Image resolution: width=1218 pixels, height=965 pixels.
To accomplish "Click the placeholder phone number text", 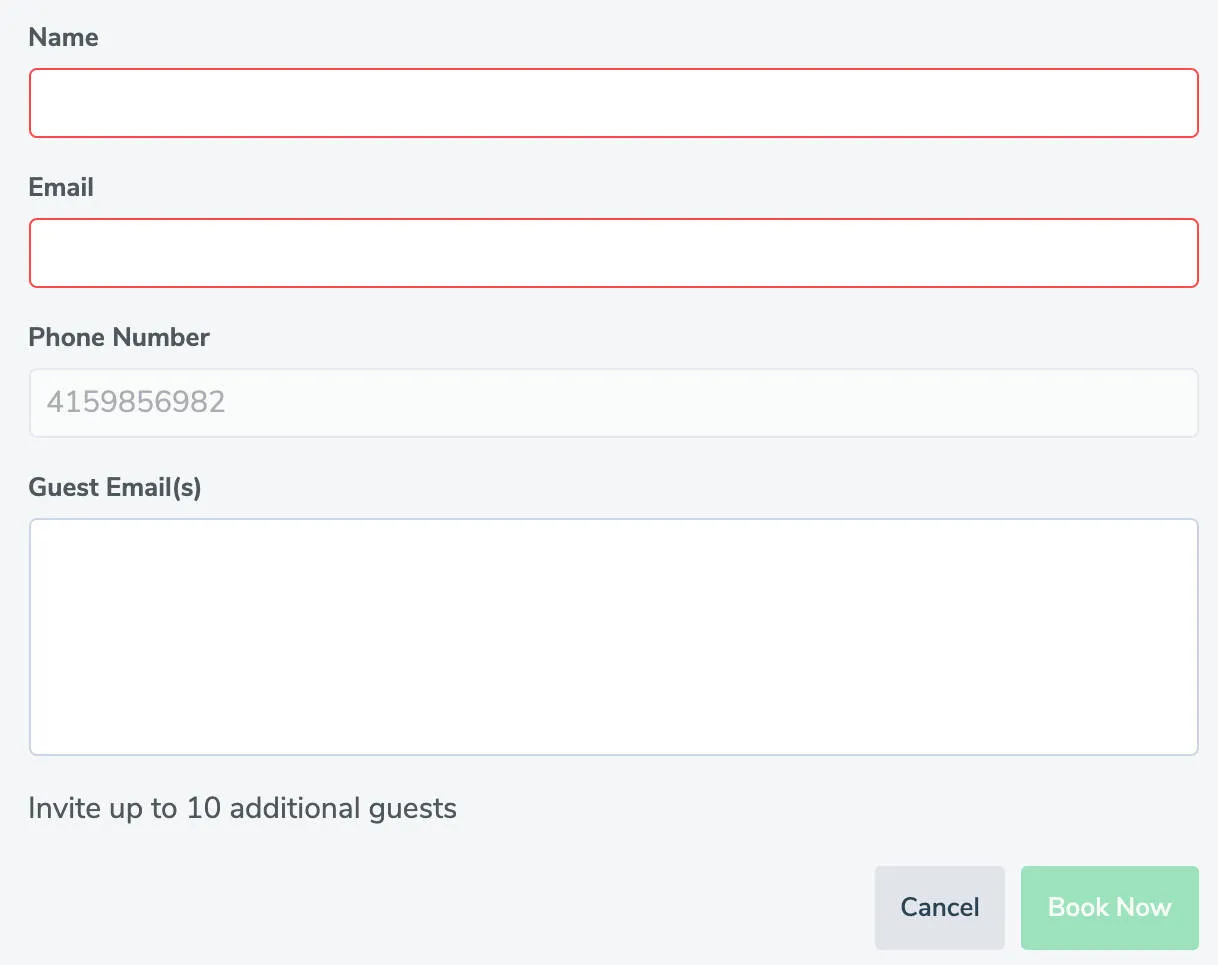I will pos(136,402).
